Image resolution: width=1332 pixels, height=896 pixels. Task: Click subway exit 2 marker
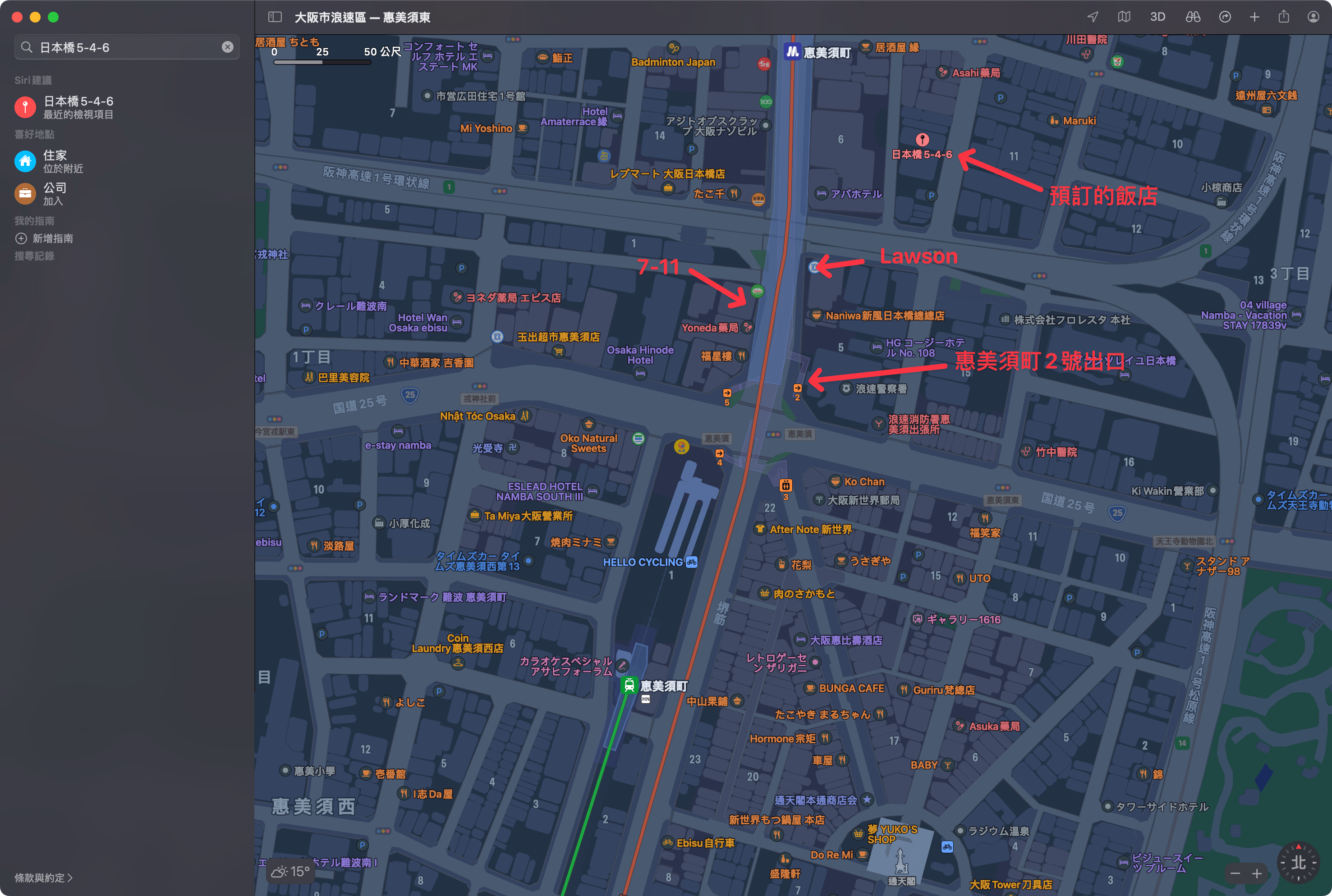[798, 388]
